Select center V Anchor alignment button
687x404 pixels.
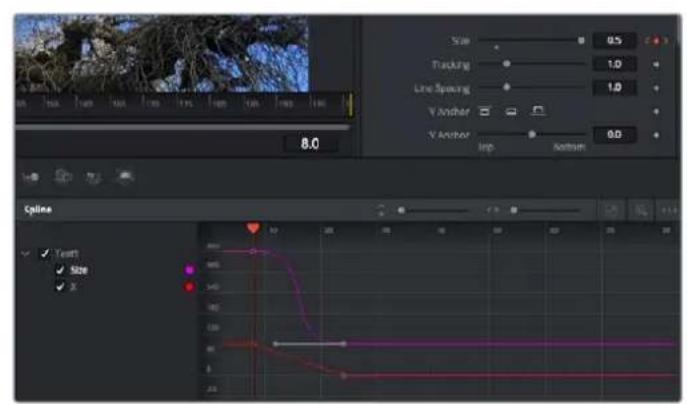coord(511,112)
